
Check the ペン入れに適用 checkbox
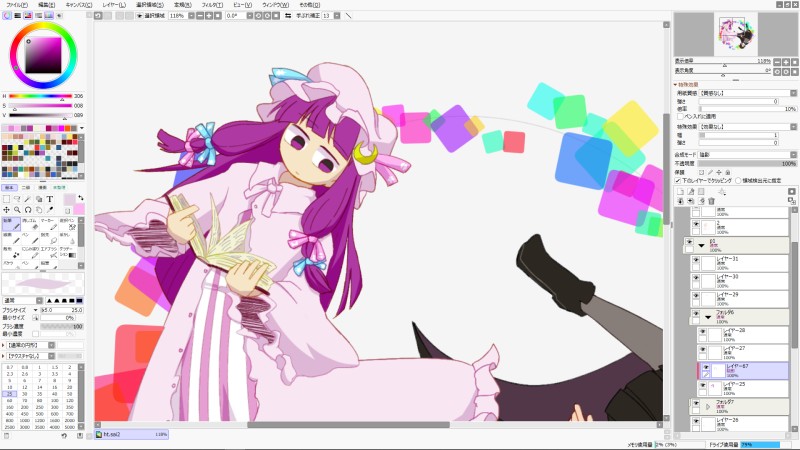pyautogui.click(x=680, y=116)
